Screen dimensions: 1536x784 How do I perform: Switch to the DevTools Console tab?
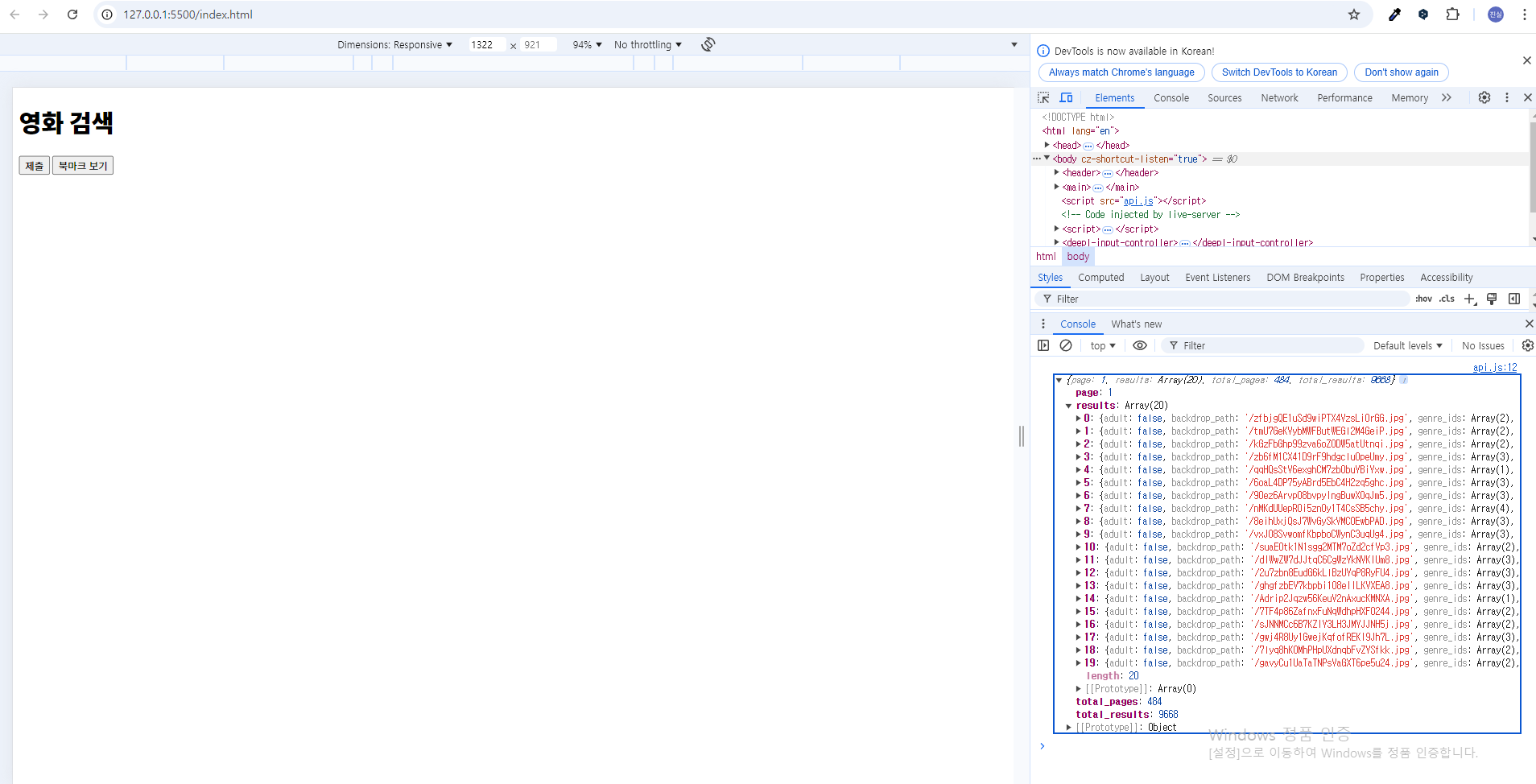pyautogui.click(x=1171, y=97)
